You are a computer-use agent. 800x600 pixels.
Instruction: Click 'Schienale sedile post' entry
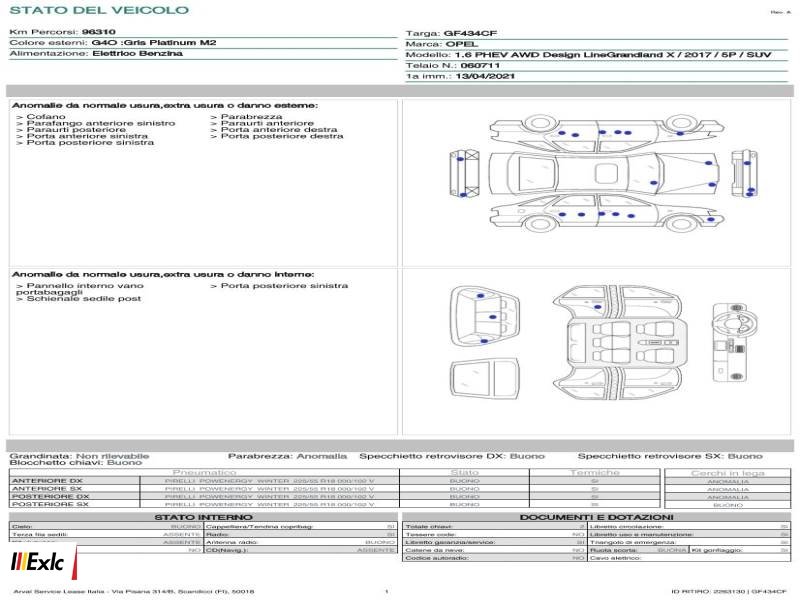(x=79, y=298)
